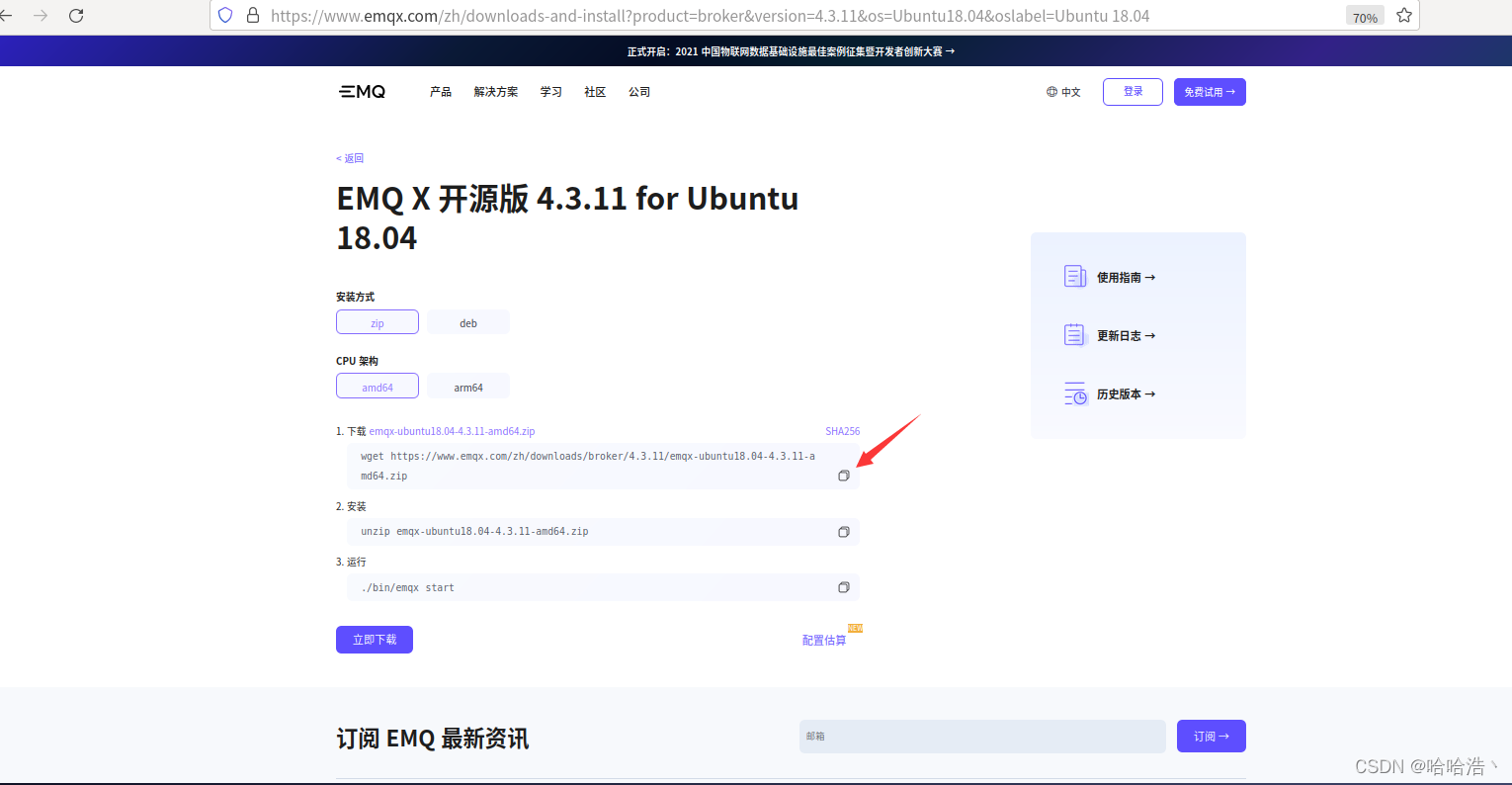This screenshot has height=785, width=1512.
Task: Click the 订阅 subscribe button
Action: click(x=1211, y=737)
